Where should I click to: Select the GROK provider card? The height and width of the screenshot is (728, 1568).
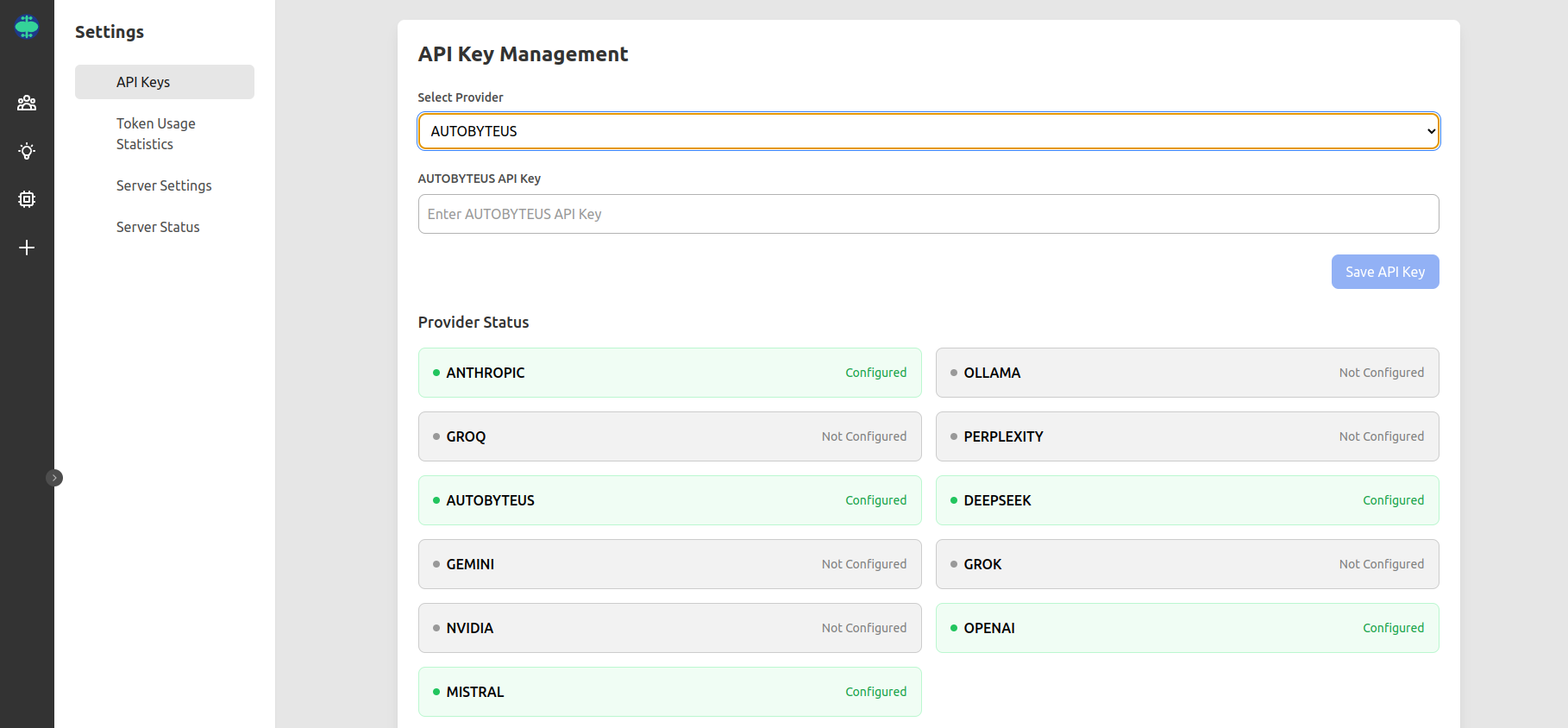click(1188, 564)
